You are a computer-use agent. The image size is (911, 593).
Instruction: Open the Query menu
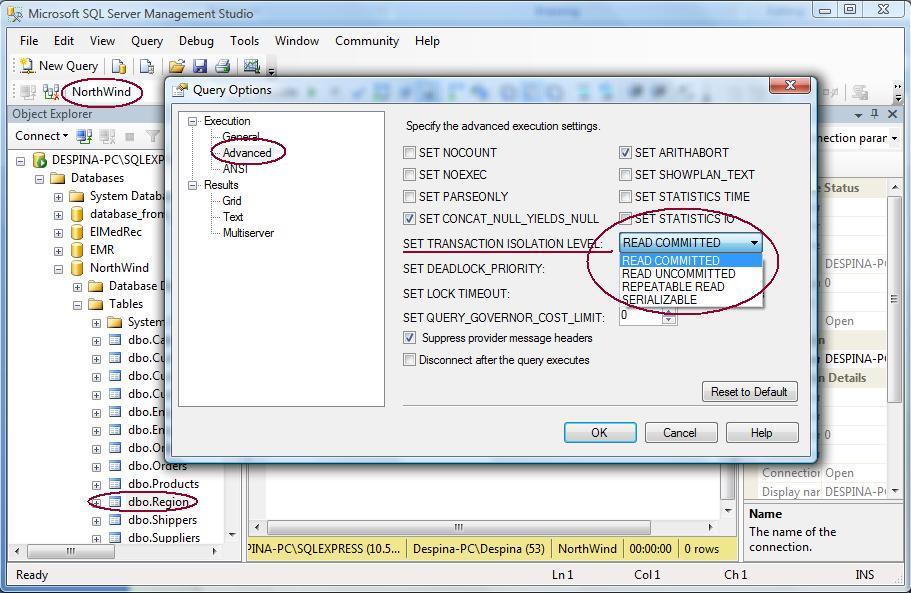147,41
